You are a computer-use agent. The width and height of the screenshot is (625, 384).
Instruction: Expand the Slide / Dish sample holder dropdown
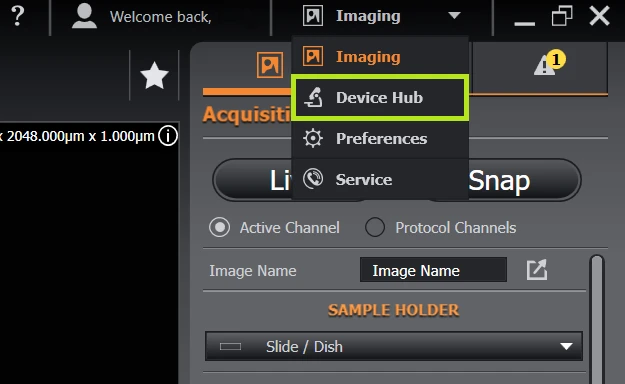coord(394,346)
